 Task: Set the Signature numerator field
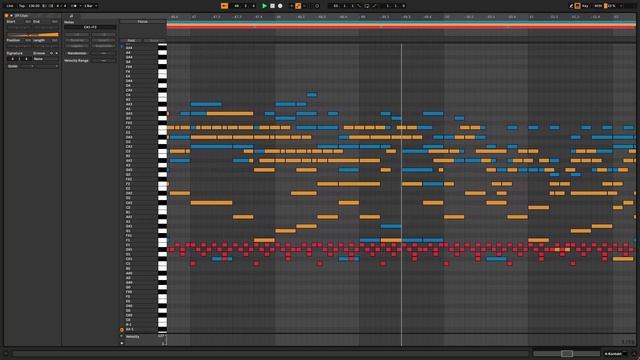(12, 59)
